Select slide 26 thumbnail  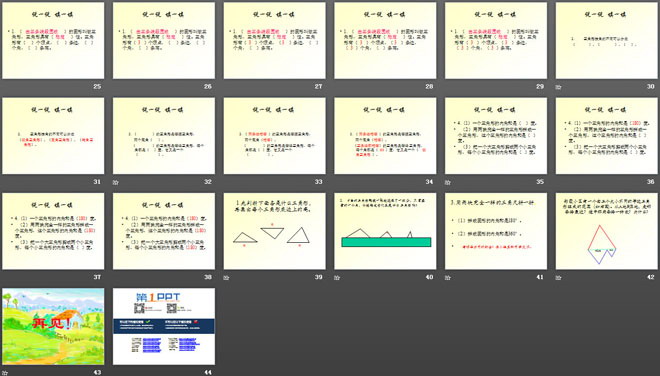164,40
